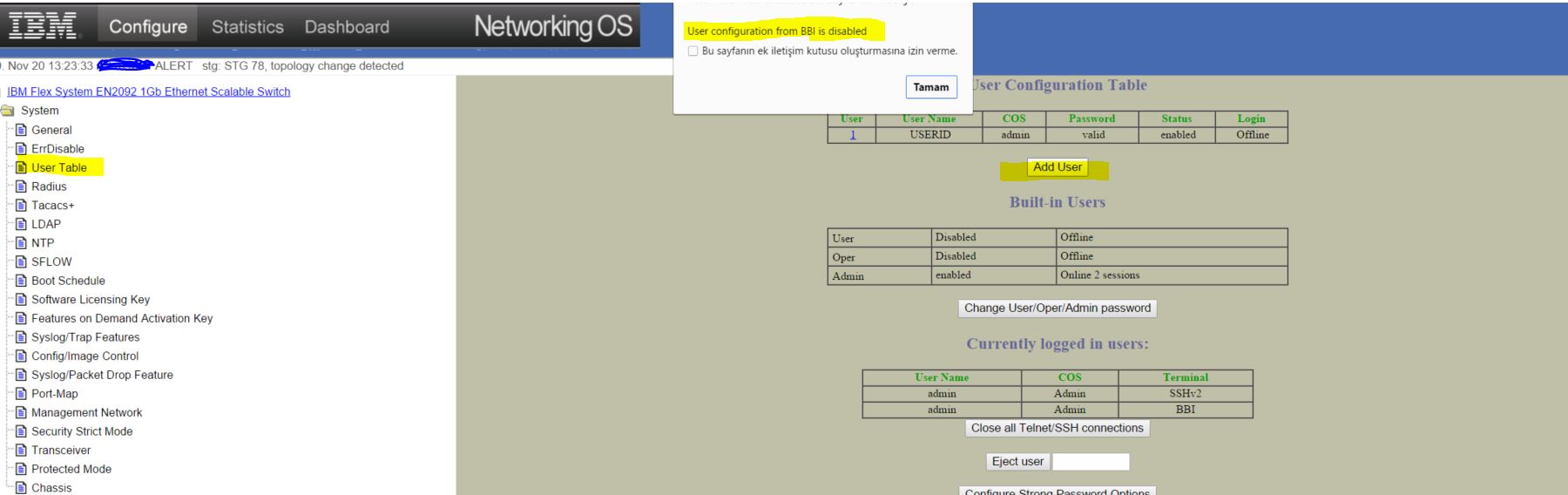The image size is (1568, 495).
Task: Click the Add User button
Action: [1058, 167]
